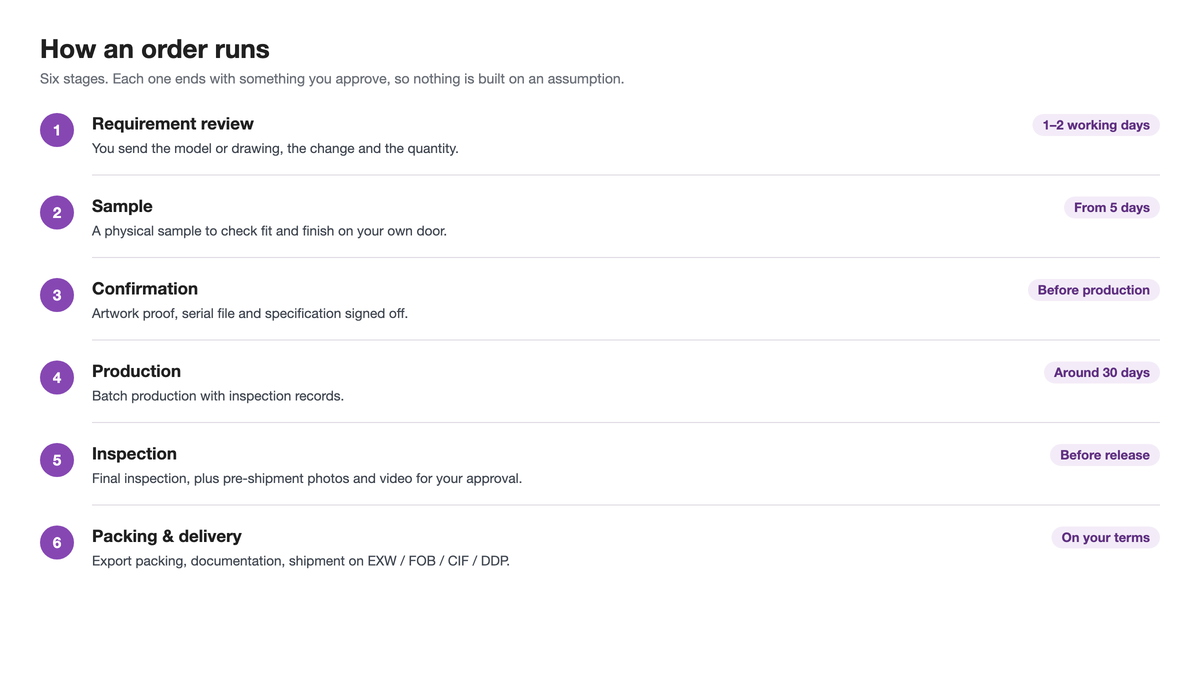Select the step 4 circle badge
This screenshot has height=700, width=1200.
point(57,377)
